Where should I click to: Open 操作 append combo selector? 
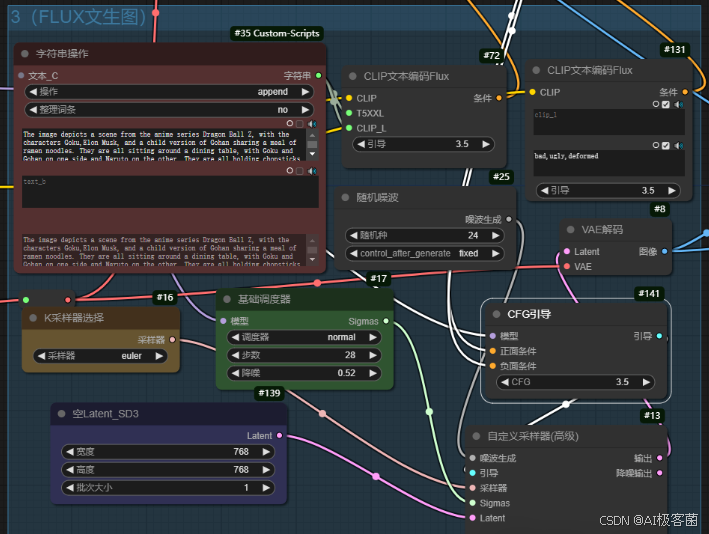pyautogui.click(x=169, y=92)
